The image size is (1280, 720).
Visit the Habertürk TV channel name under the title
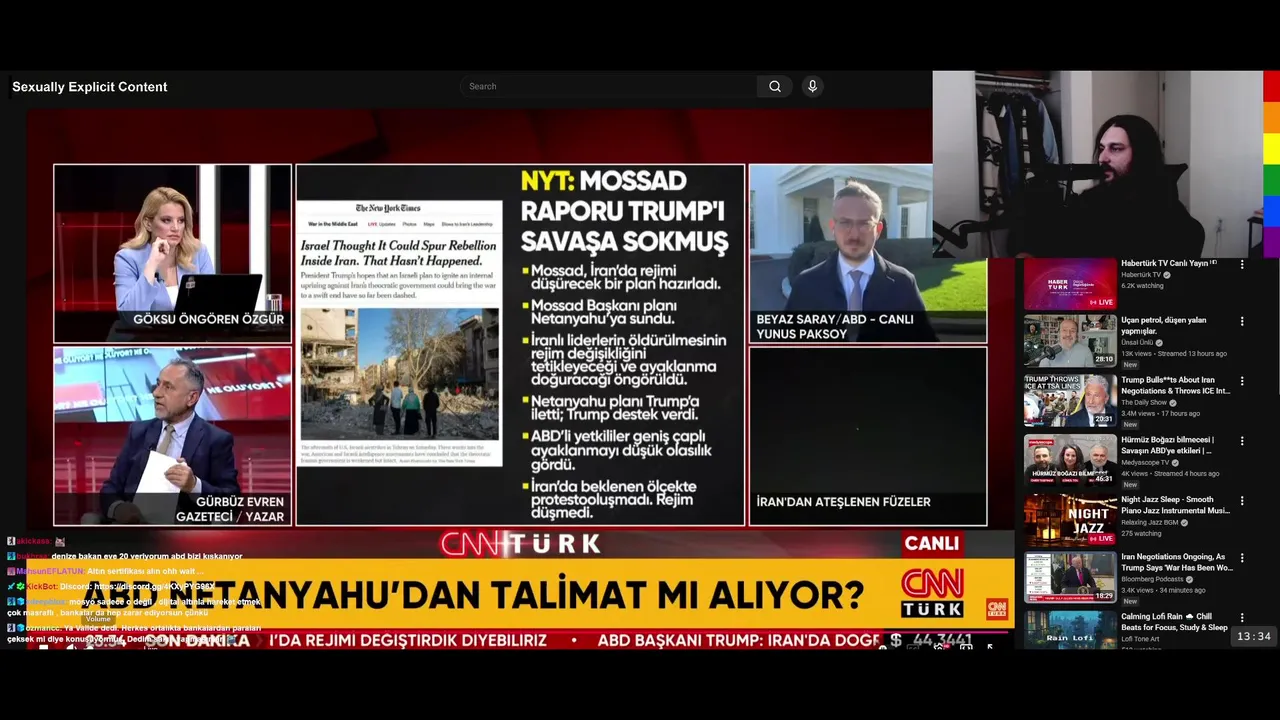tap(1141, 274)
